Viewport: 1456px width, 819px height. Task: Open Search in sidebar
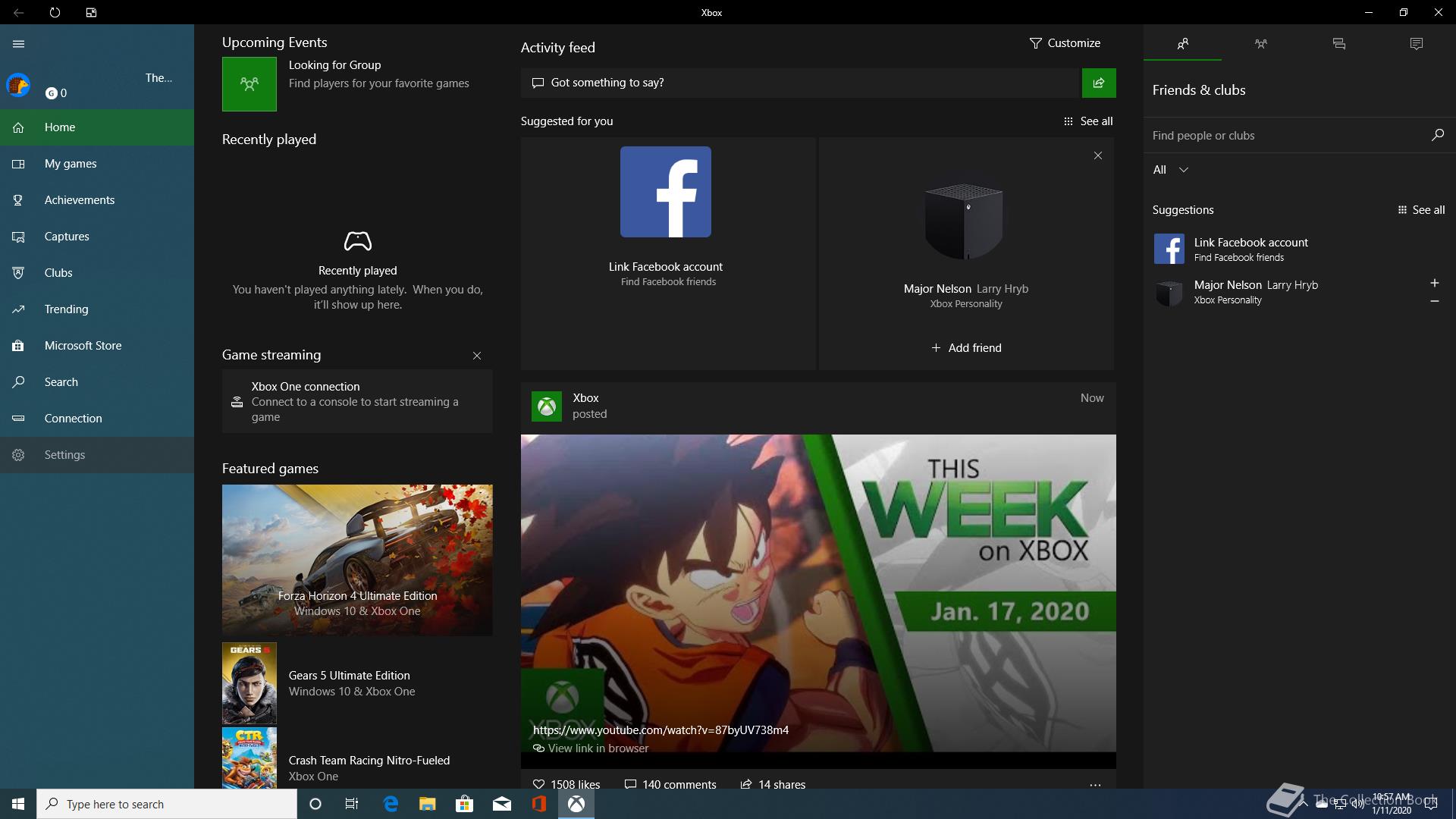tap(97, 382)
